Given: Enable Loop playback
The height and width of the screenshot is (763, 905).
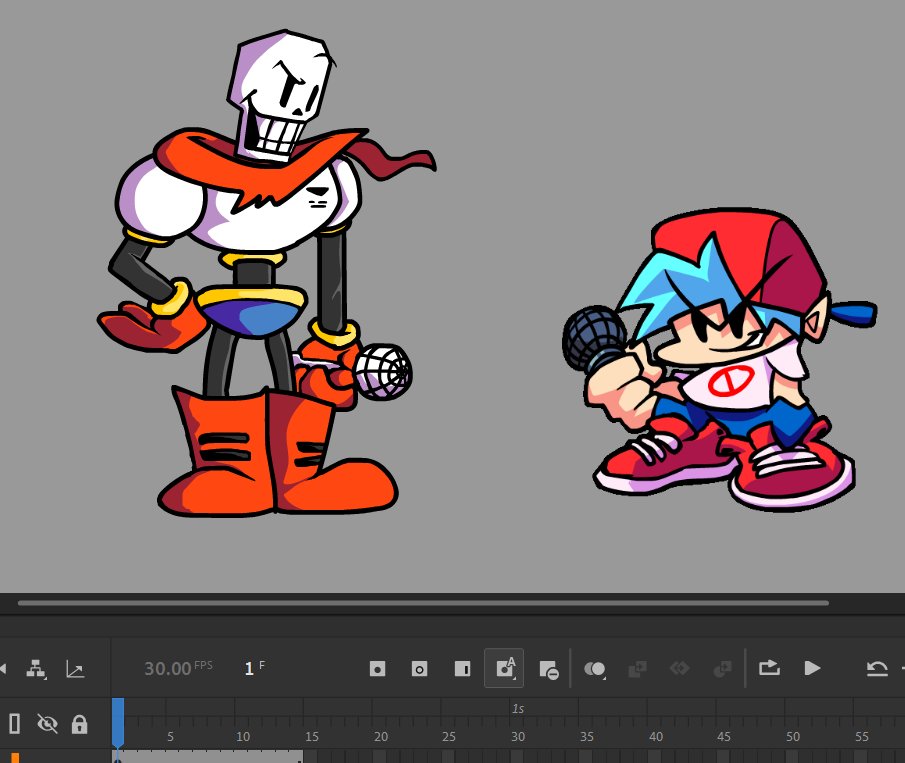Looking at the screenshot, I should [770, 668].
